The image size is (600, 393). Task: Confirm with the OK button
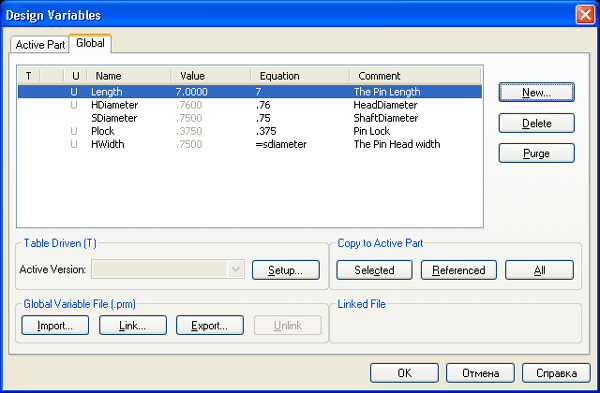(x=404, y=373)
